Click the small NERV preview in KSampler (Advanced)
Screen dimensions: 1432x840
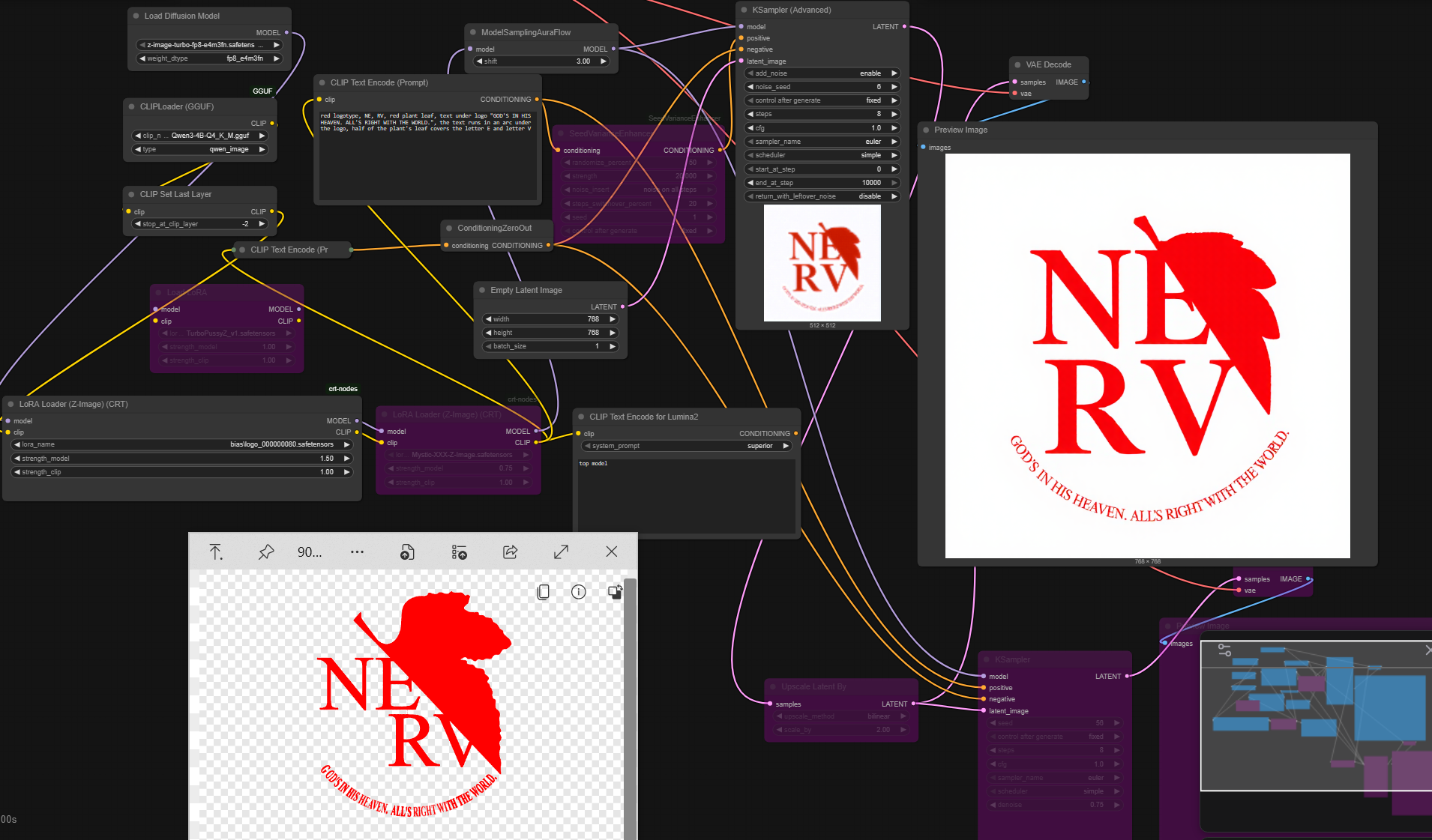[x=822, y=263]
